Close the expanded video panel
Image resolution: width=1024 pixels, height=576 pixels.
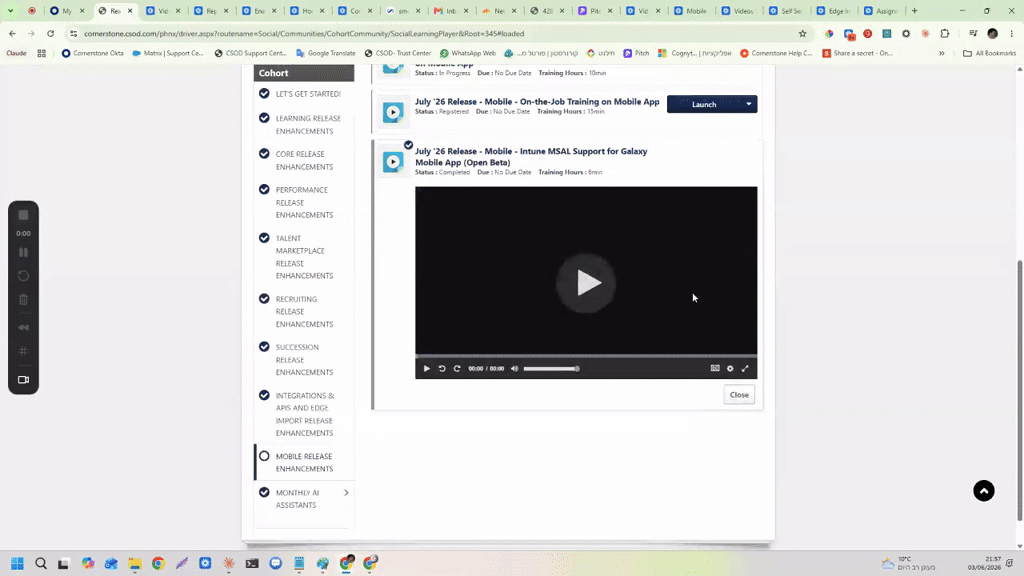739,394
